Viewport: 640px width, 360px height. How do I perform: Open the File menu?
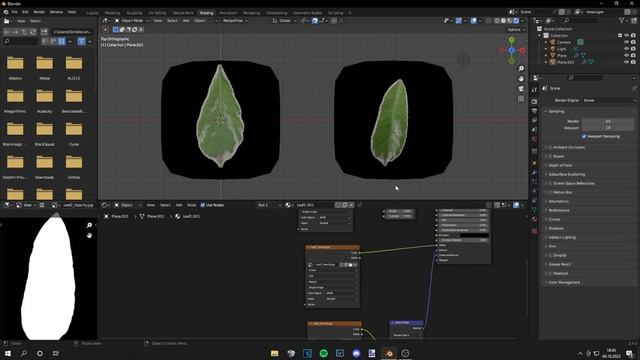pyautogui.click(x=15, y=12)
